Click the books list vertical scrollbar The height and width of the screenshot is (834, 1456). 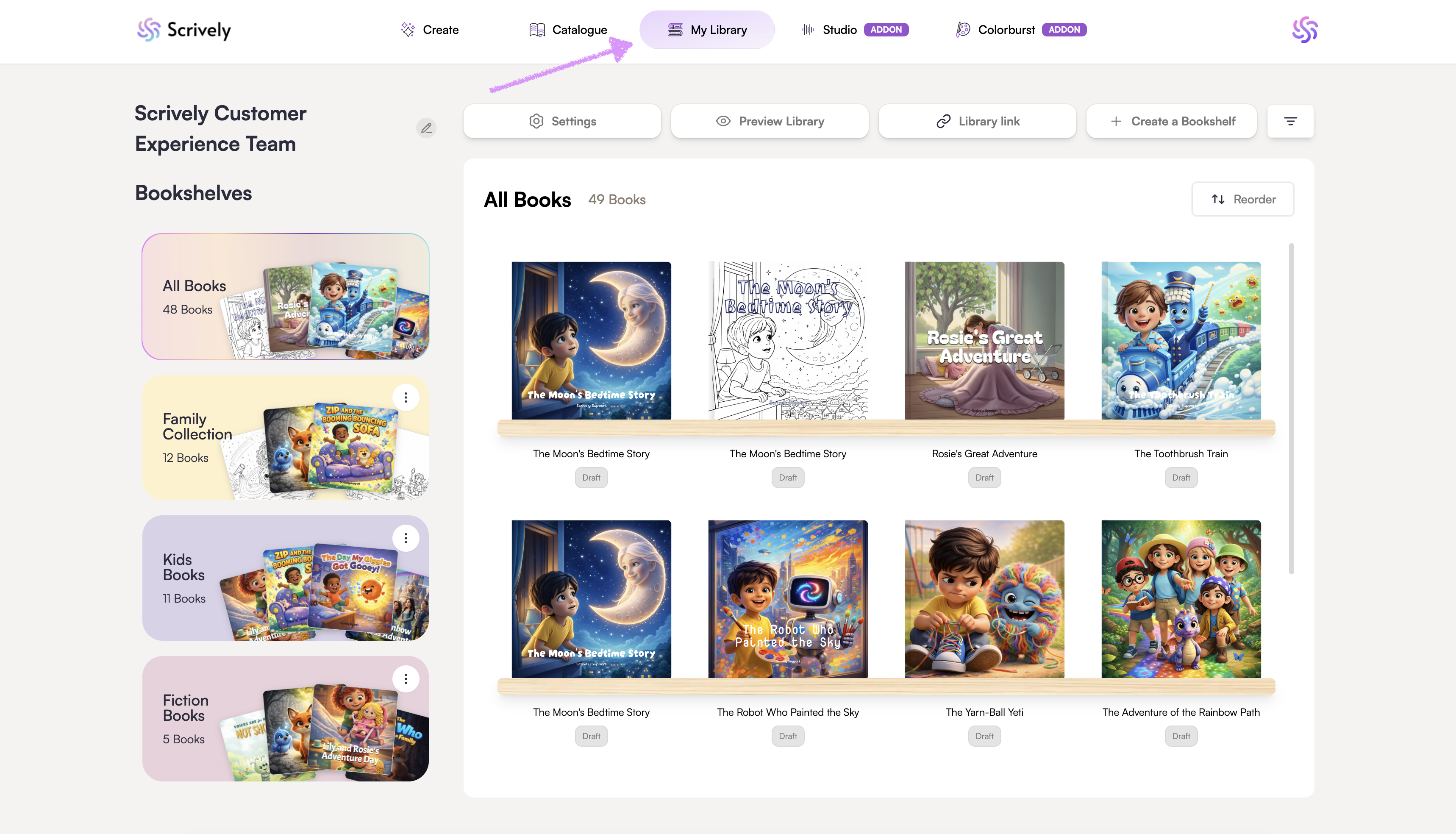point(1291,408)
